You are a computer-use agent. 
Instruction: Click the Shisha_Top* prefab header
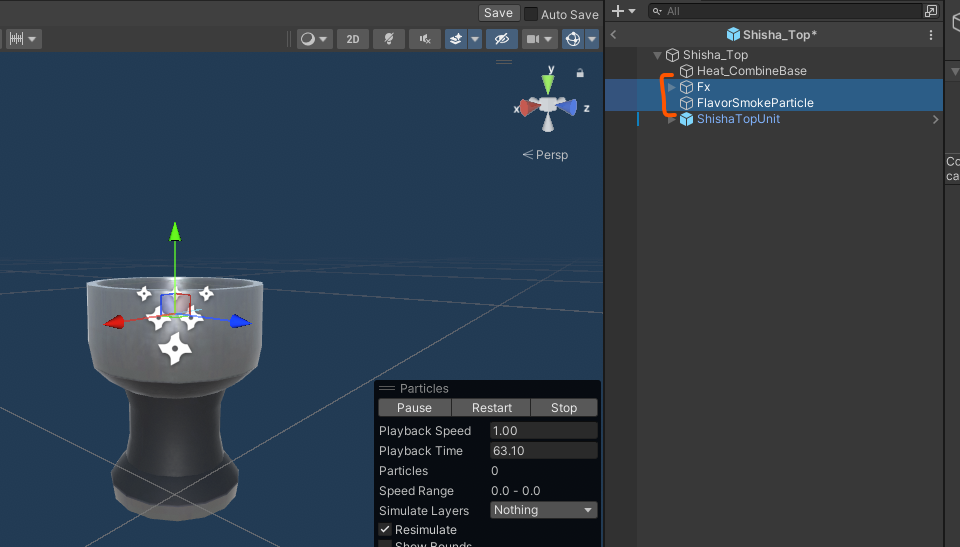pyautogui.click(x=771, y=35)
